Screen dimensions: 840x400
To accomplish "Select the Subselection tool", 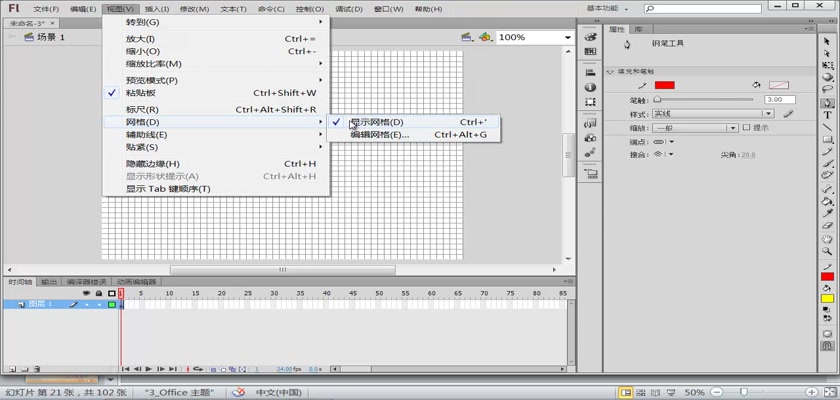I will pos(827,54).
